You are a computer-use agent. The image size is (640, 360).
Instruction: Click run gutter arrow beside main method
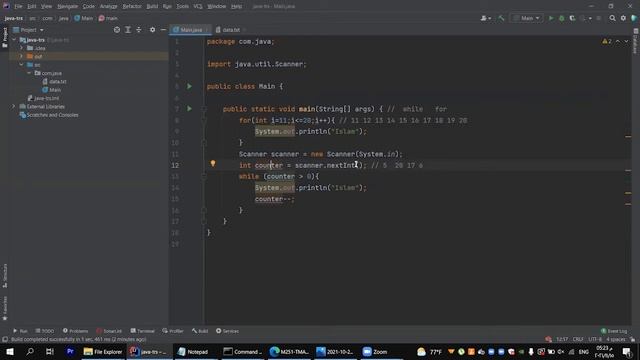[x=189, y=109]
